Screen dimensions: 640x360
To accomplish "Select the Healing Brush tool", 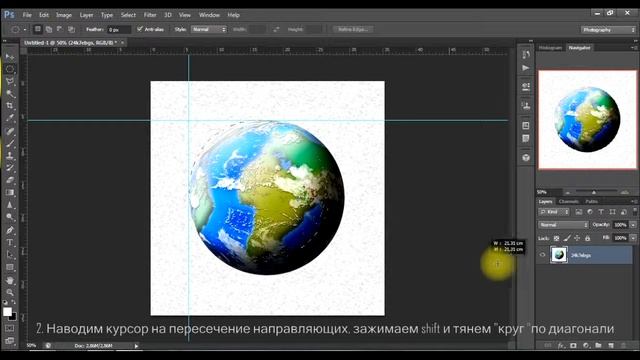I will pos(10,131).
